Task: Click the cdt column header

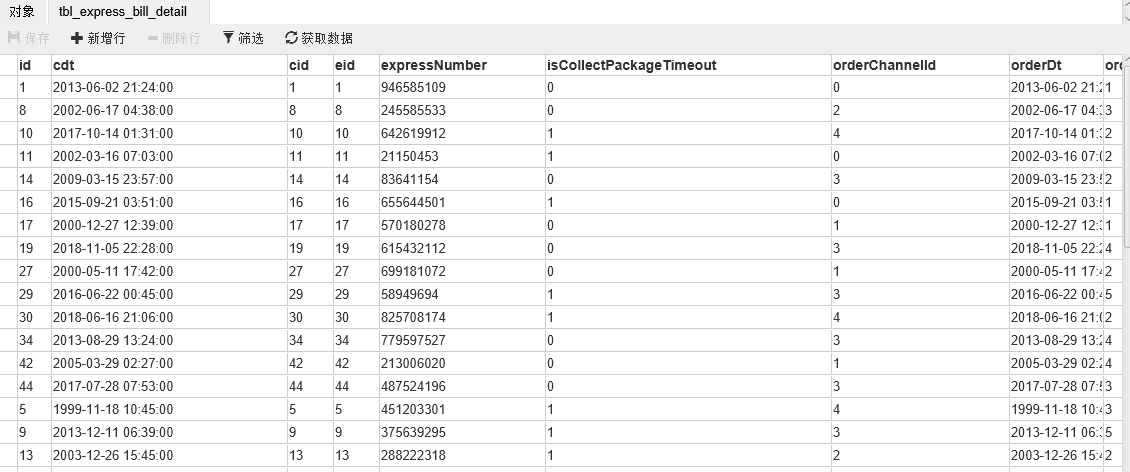Action: coord(169,65)
